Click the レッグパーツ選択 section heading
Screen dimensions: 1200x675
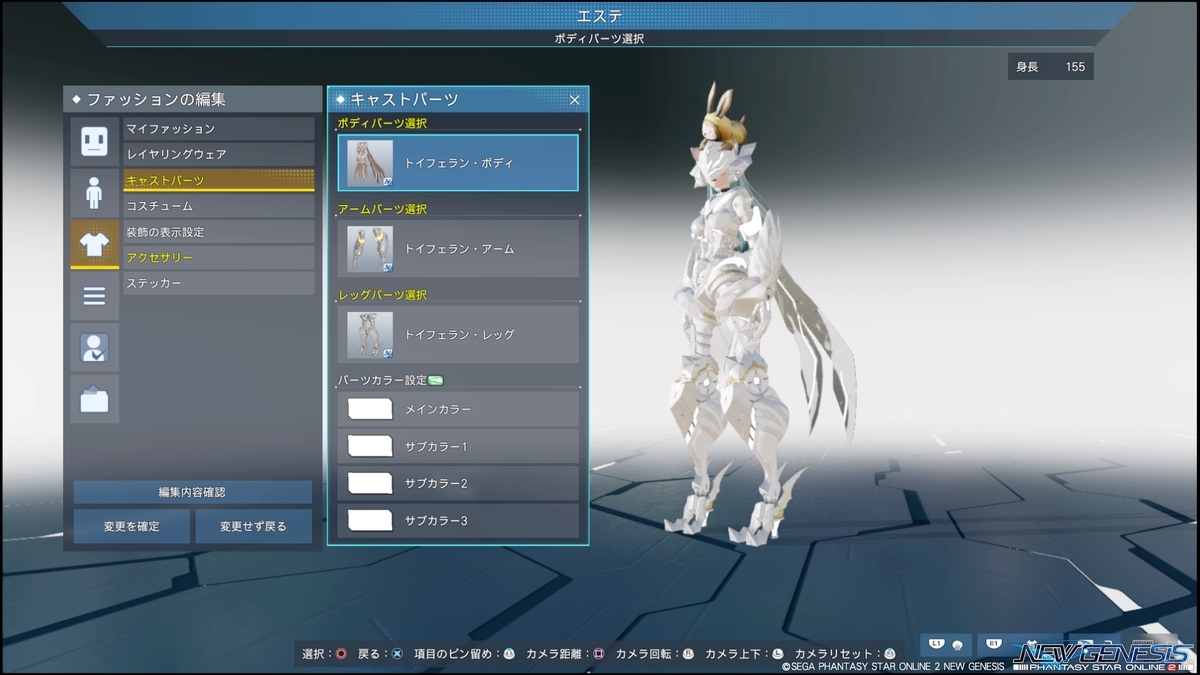point(382,295)
